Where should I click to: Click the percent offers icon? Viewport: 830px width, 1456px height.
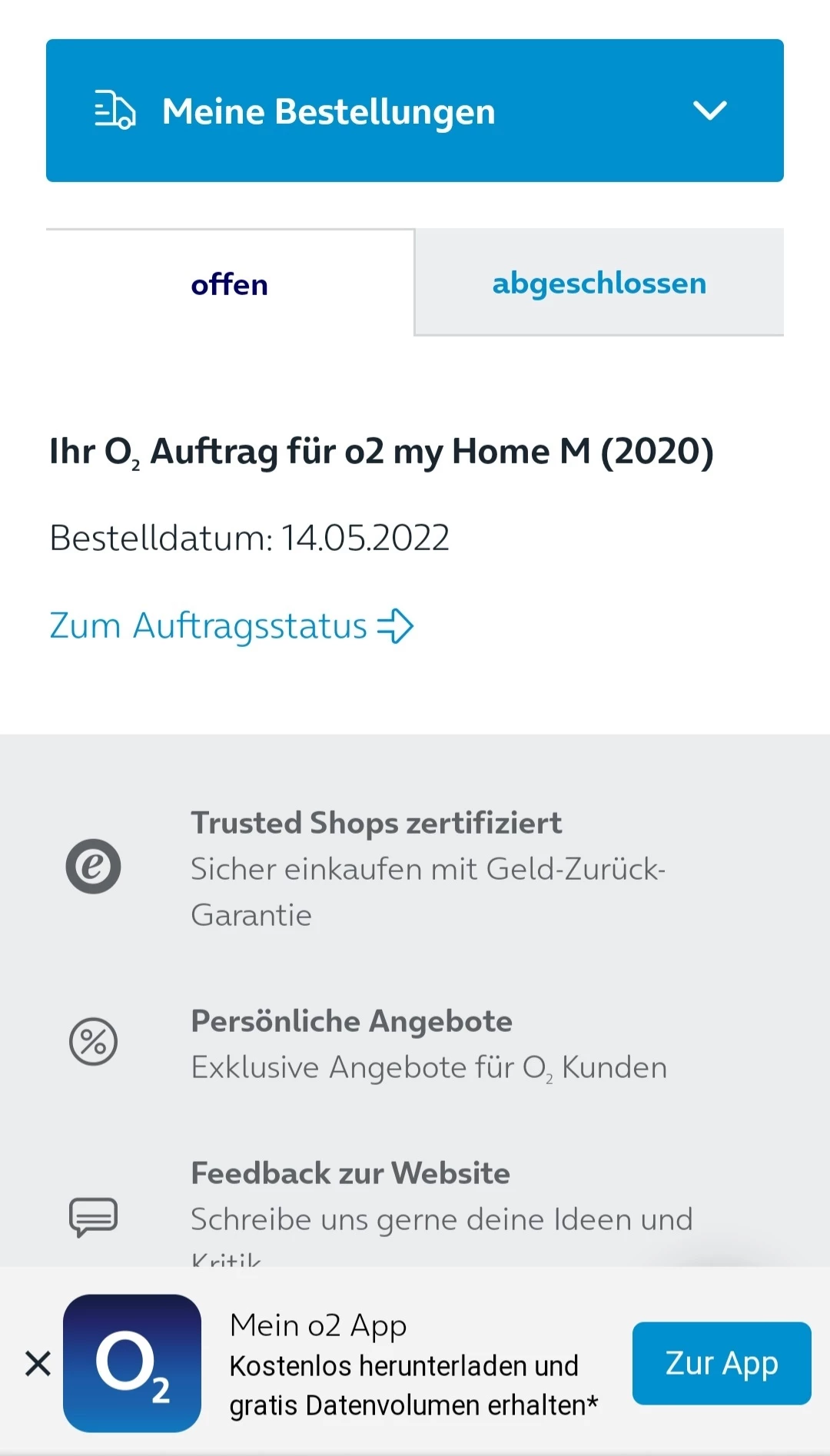pos(93,1042)
